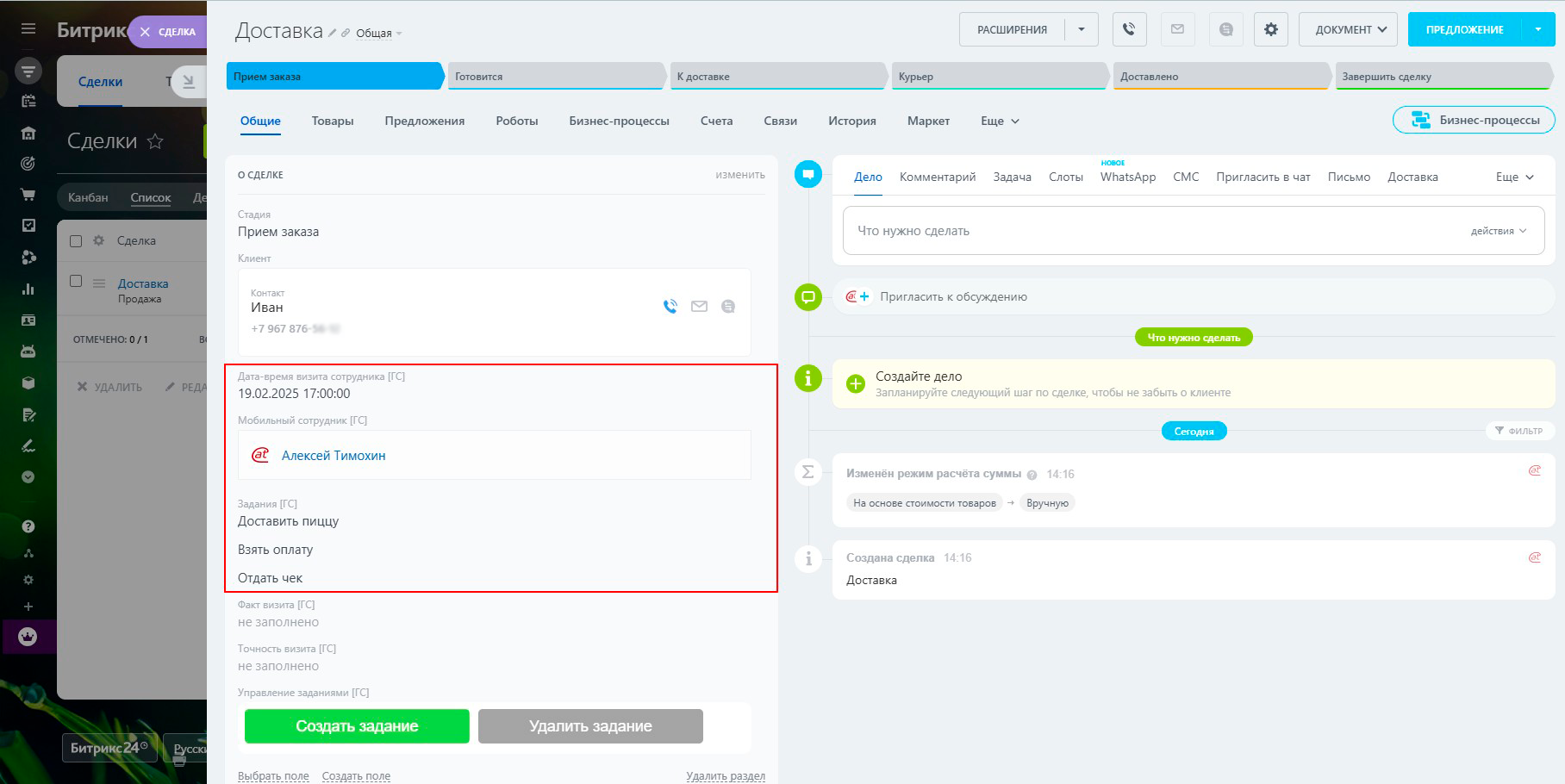1565x784 pixels.
Task: Open Алексей Тимохин employee link
Action: coord(334,455)
